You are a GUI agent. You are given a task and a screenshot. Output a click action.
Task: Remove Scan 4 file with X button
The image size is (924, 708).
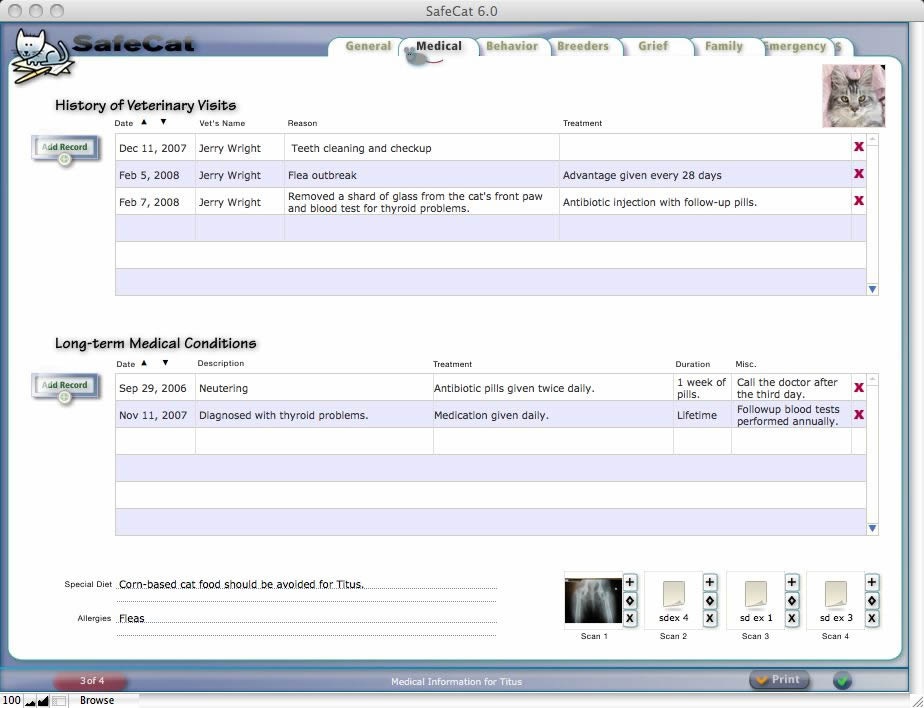[x=872, y=618]
